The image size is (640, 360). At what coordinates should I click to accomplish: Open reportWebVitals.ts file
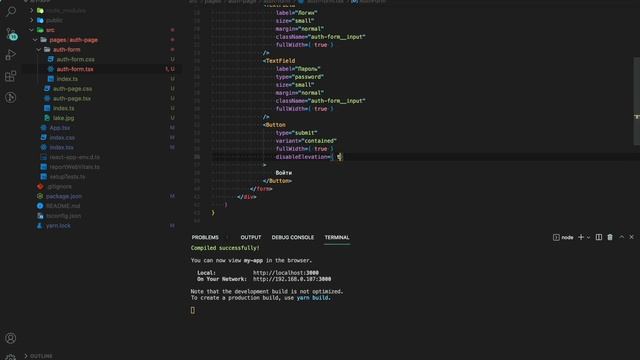[x=74, y=167]
